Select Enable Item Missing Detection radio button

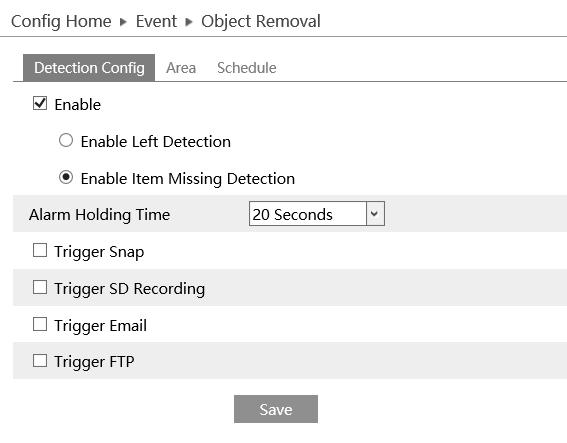pos(66,177)
